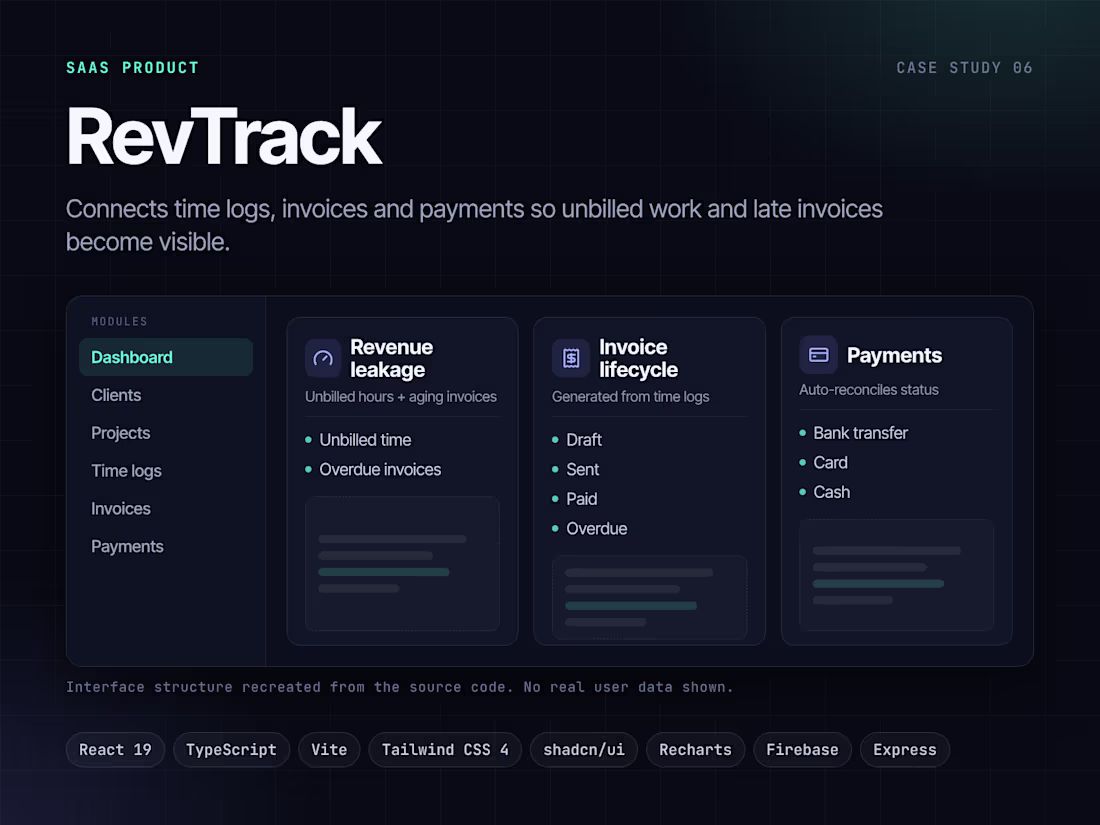Select Dashboard in the modules sidebar

(166, 357)
